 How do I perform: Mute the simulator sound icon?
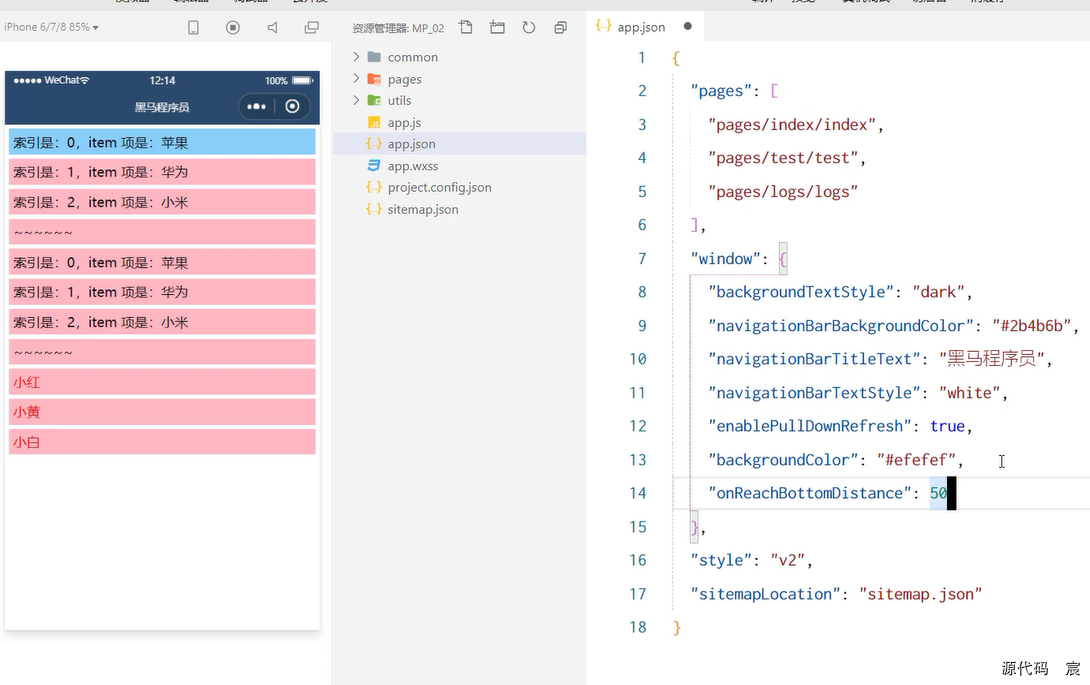click(x=272, y=27)
